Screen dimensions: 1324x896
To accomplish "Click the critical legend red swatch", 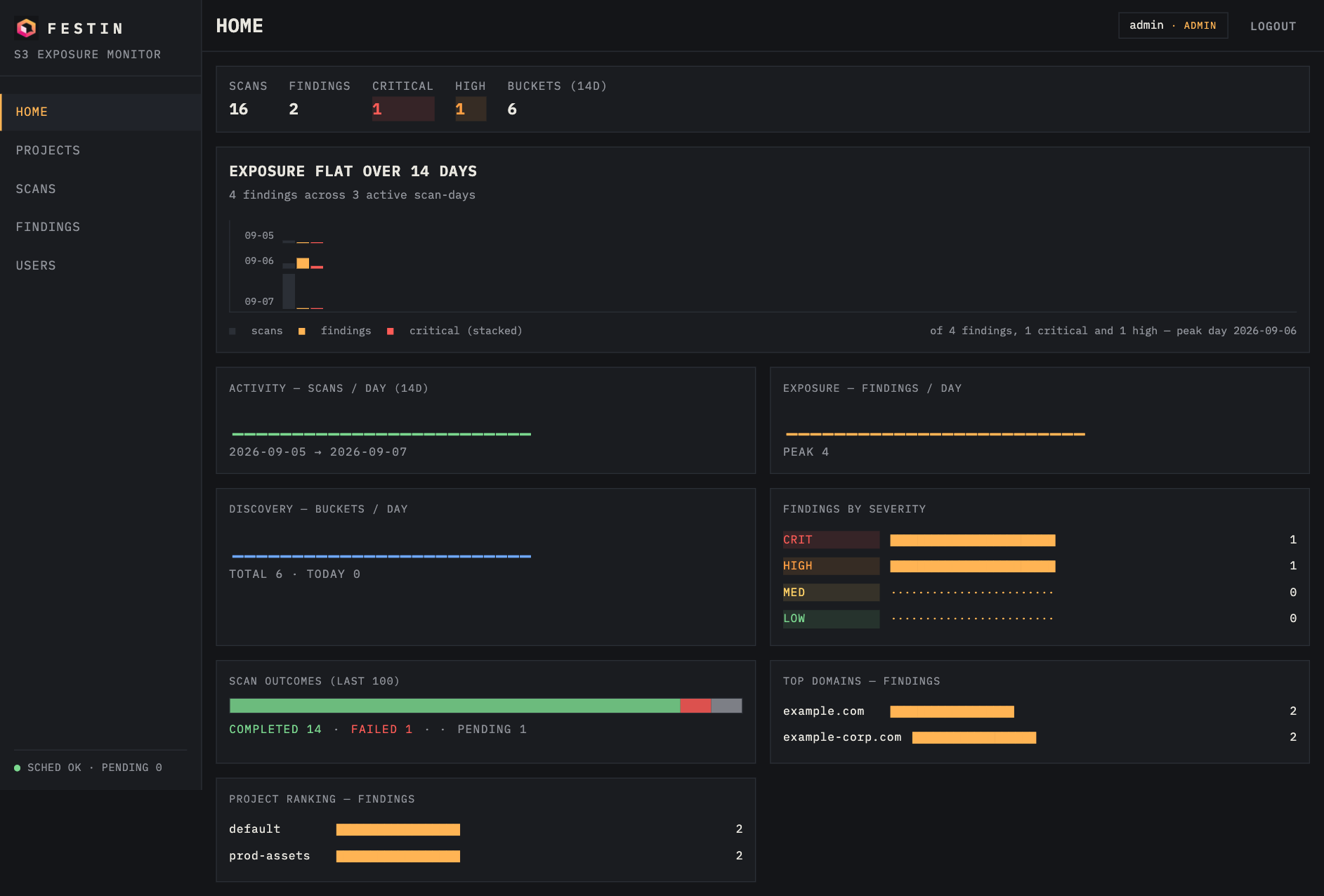I will (391, 331).
